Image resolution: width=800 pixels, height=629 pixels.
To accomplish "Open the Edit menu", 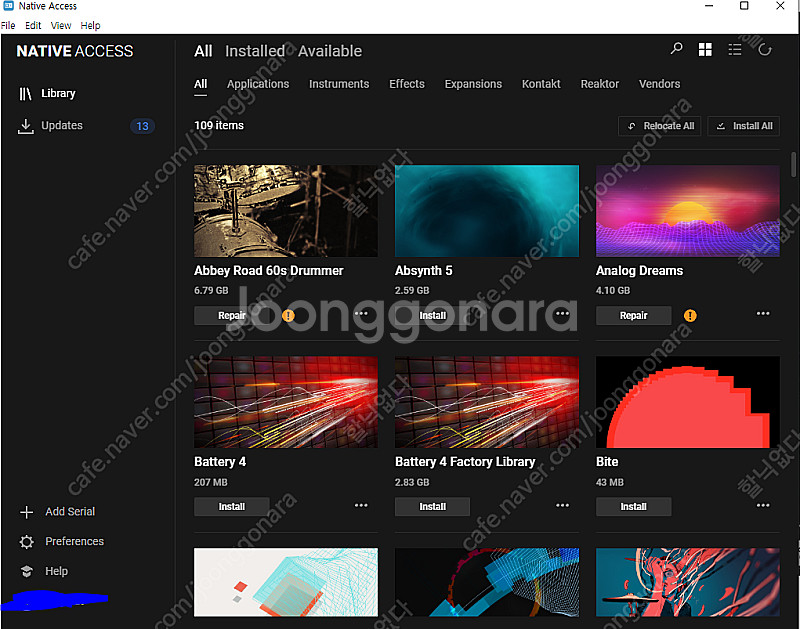I will [33, 26].
